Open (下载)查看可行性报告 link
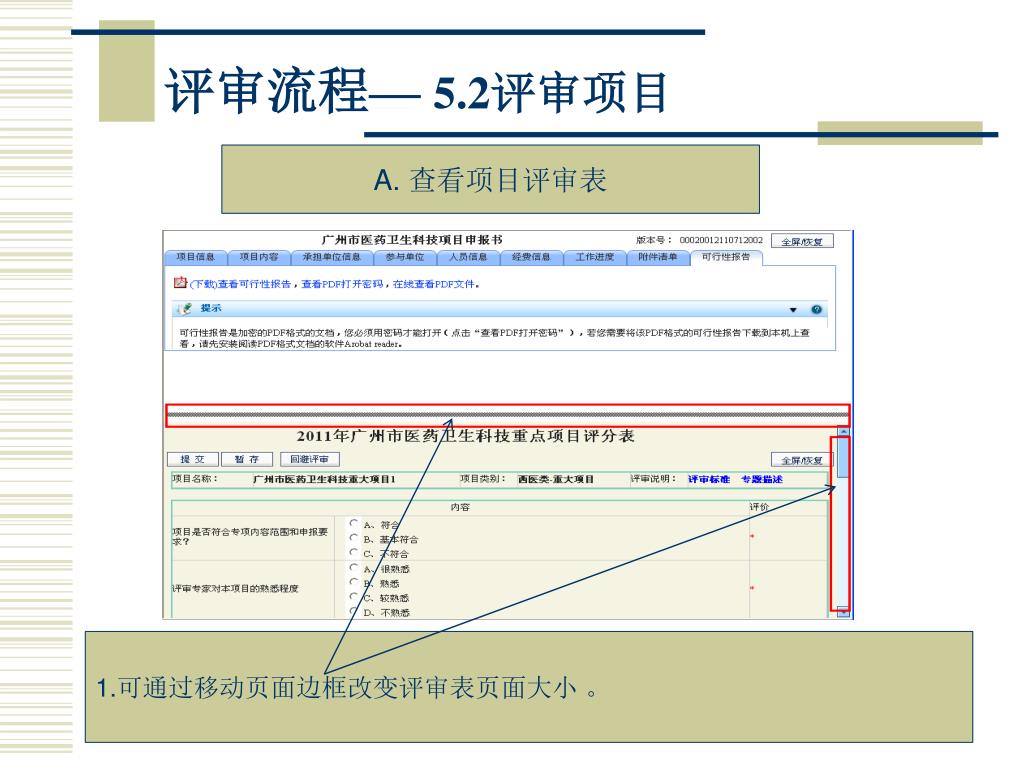This screenshot has width=1024, height=768. (x=240, y=284)
